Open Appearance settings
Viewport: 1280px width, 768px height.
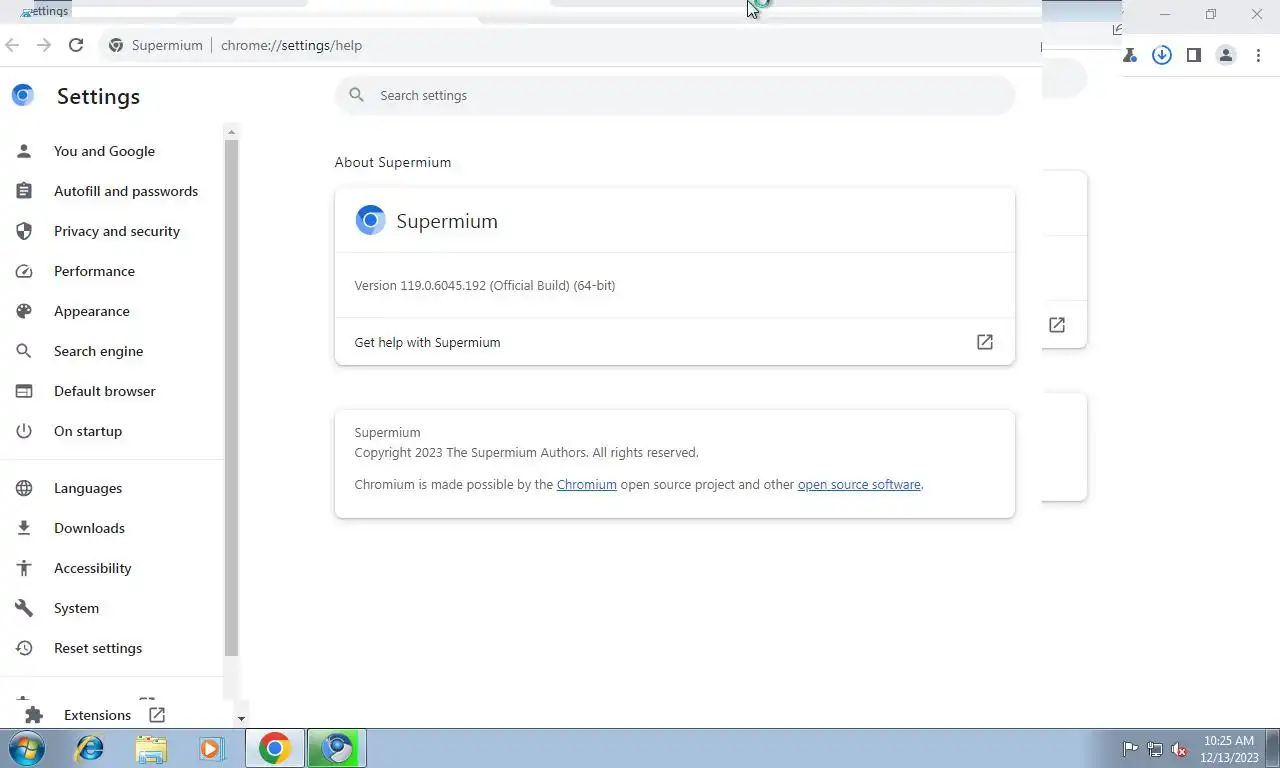[92, 311]
